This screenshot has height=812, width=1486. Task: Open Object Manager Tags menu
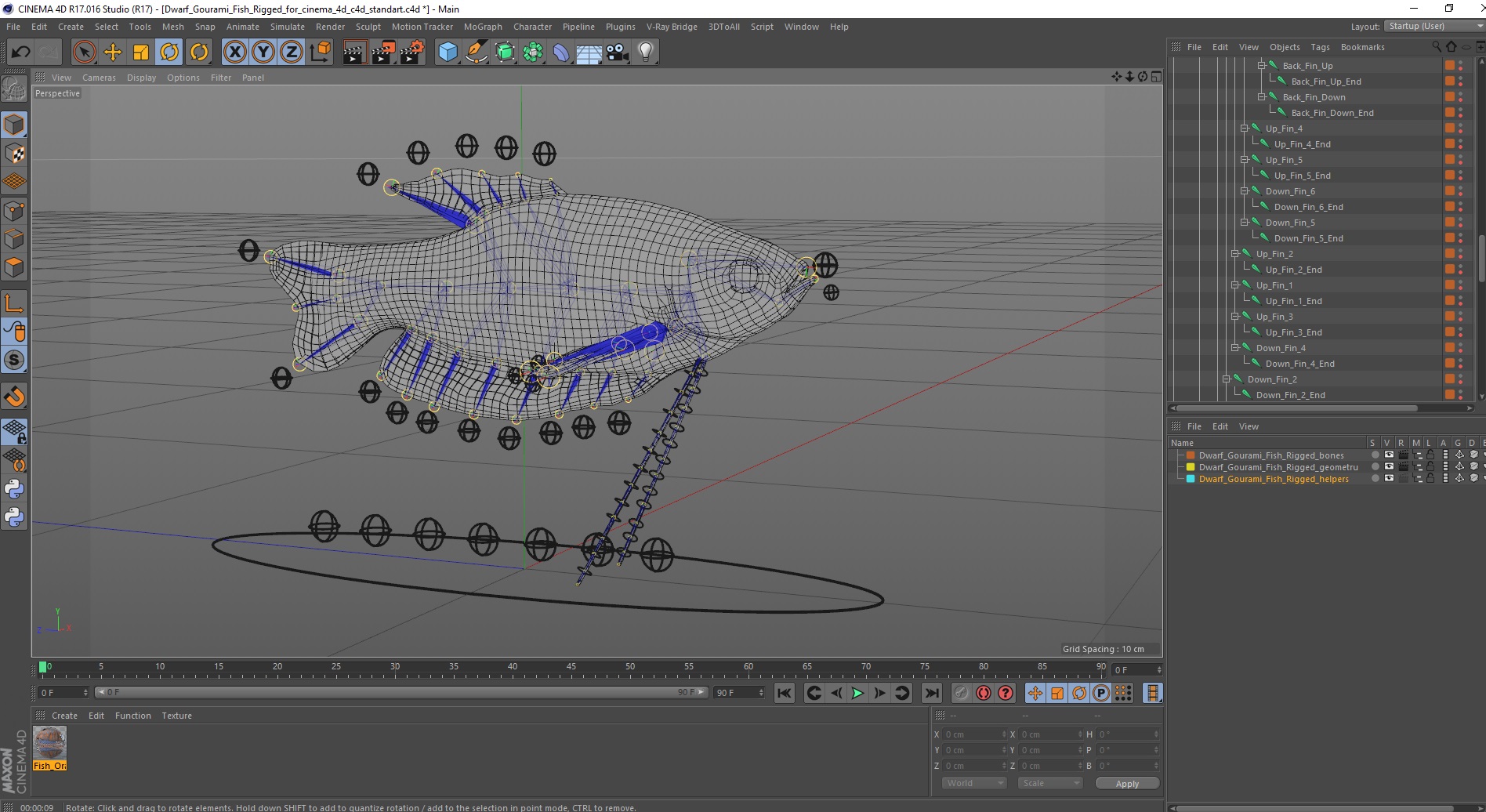tap(1320, 47)
